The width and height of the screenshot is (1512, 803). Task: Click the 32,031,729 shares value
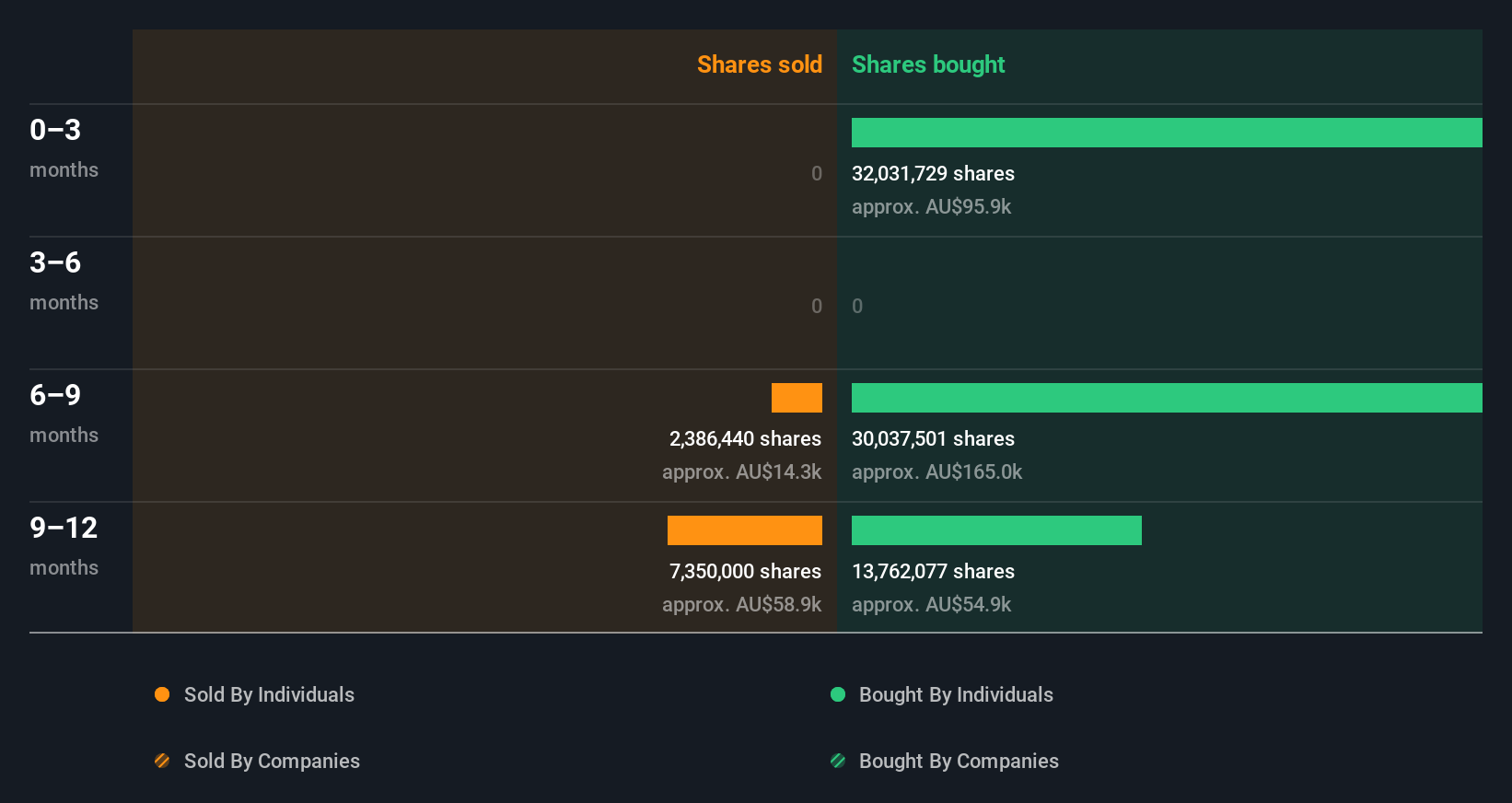pos(933,173)
